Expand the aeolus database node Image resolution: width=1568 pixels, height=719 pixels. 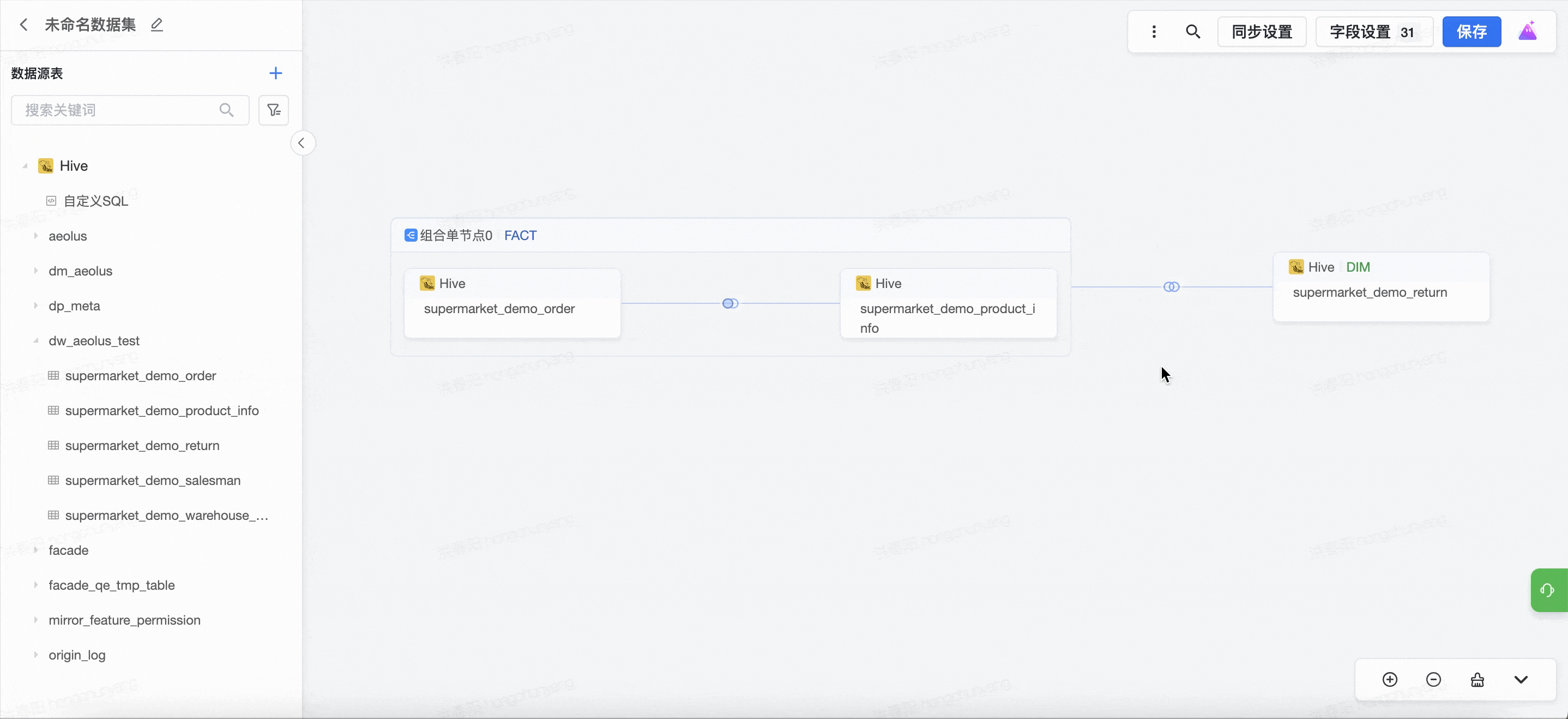tap(36, 236)
